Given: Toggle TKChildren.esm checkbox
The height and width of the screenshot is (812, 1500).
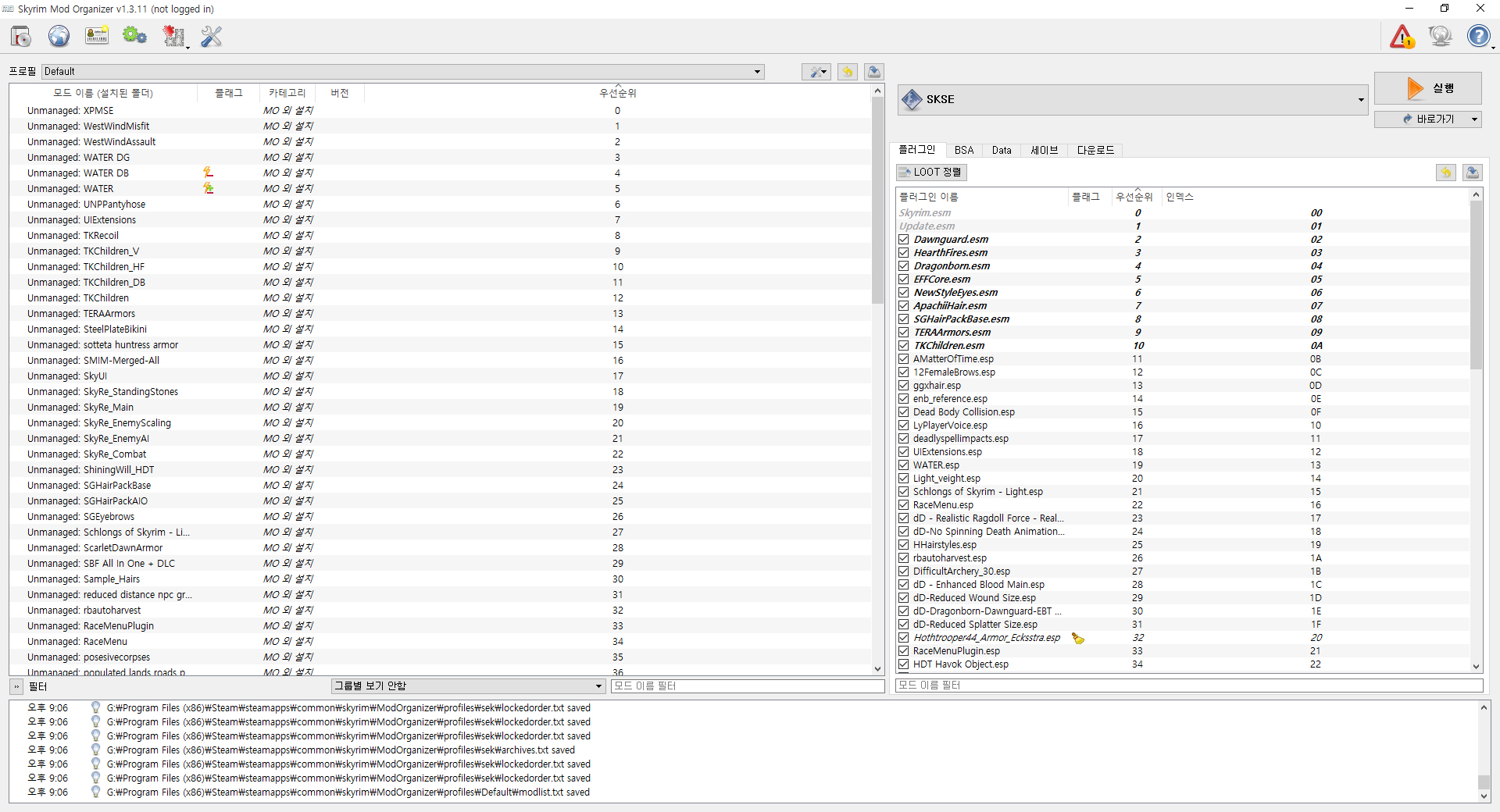Looking at the screenshot, I should coord(904,346).
